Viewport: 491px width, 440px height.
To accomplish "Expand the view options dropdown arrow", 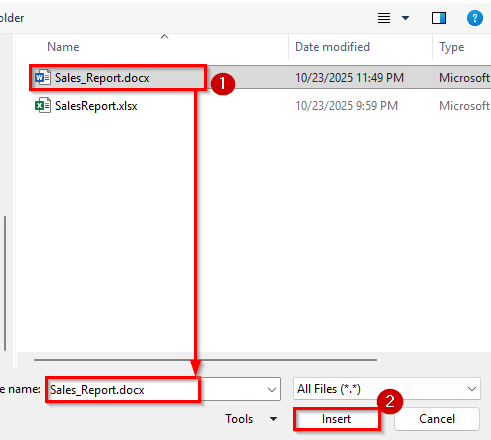I will (405, 18).
